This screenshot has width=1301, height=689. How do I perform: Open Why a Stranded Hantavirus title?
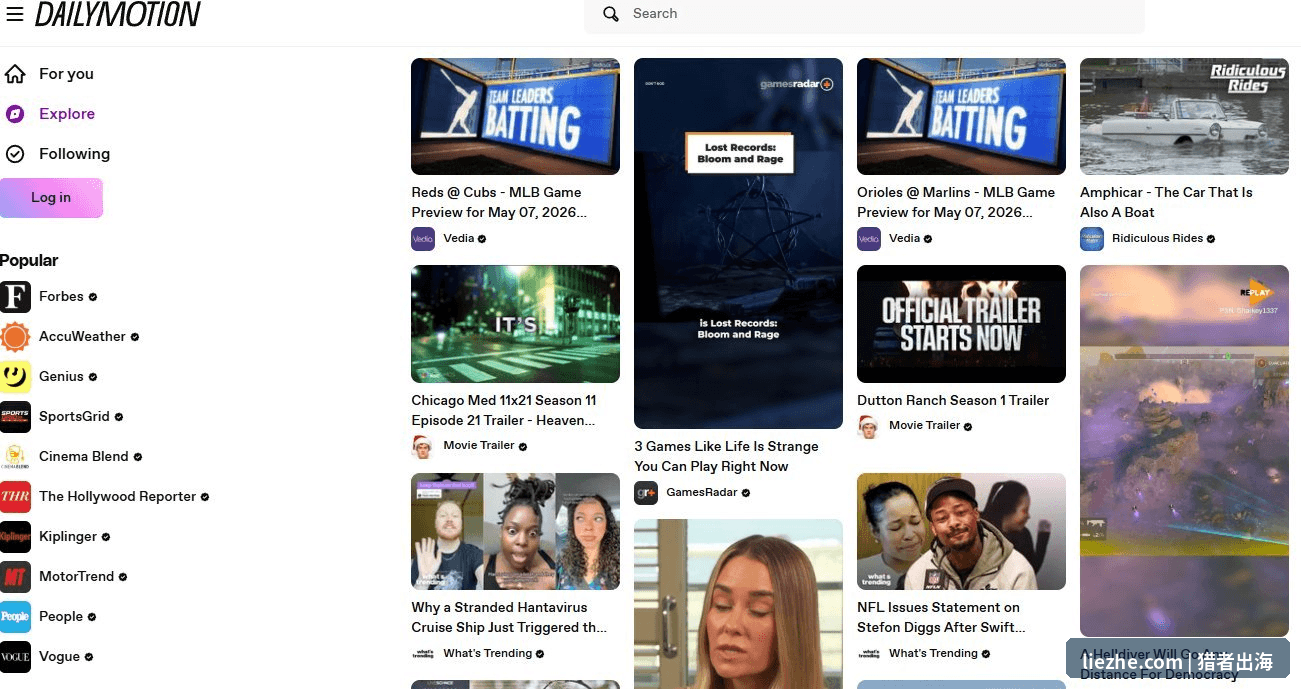click(509, 617)
